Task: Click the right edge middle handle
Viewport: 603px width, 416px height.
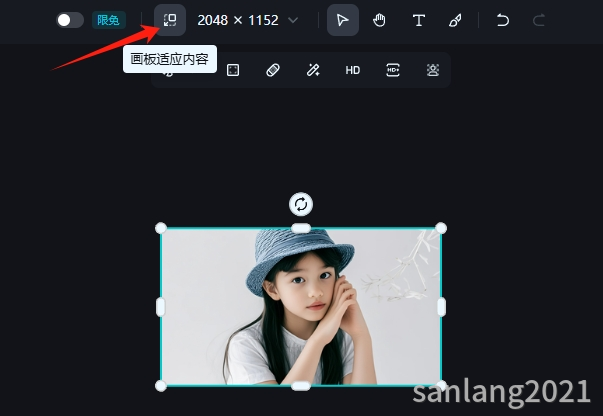Action: 441,307
